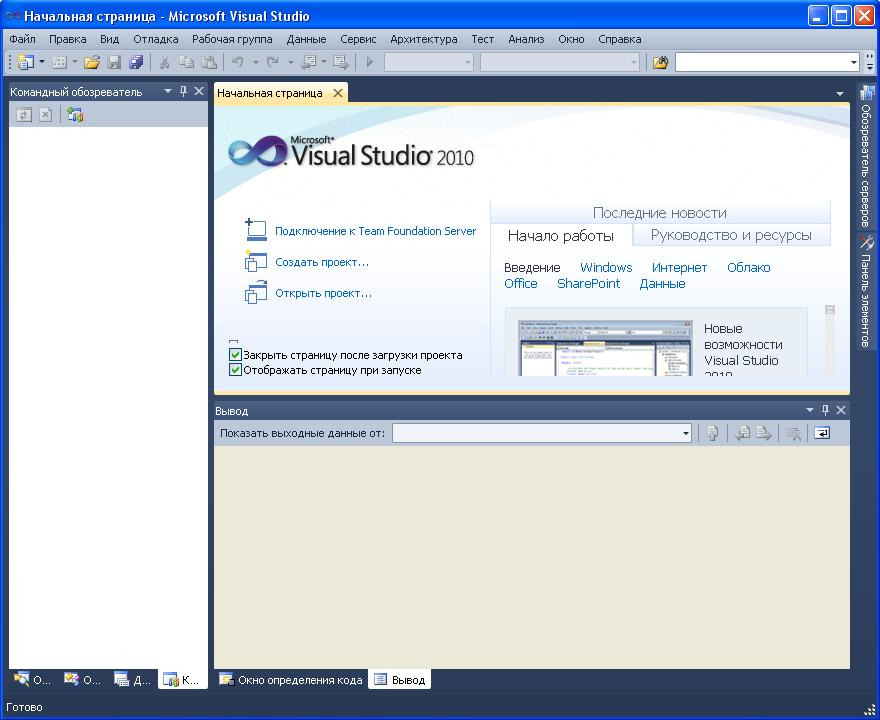Click the Clear All output icon

(793, 433)
